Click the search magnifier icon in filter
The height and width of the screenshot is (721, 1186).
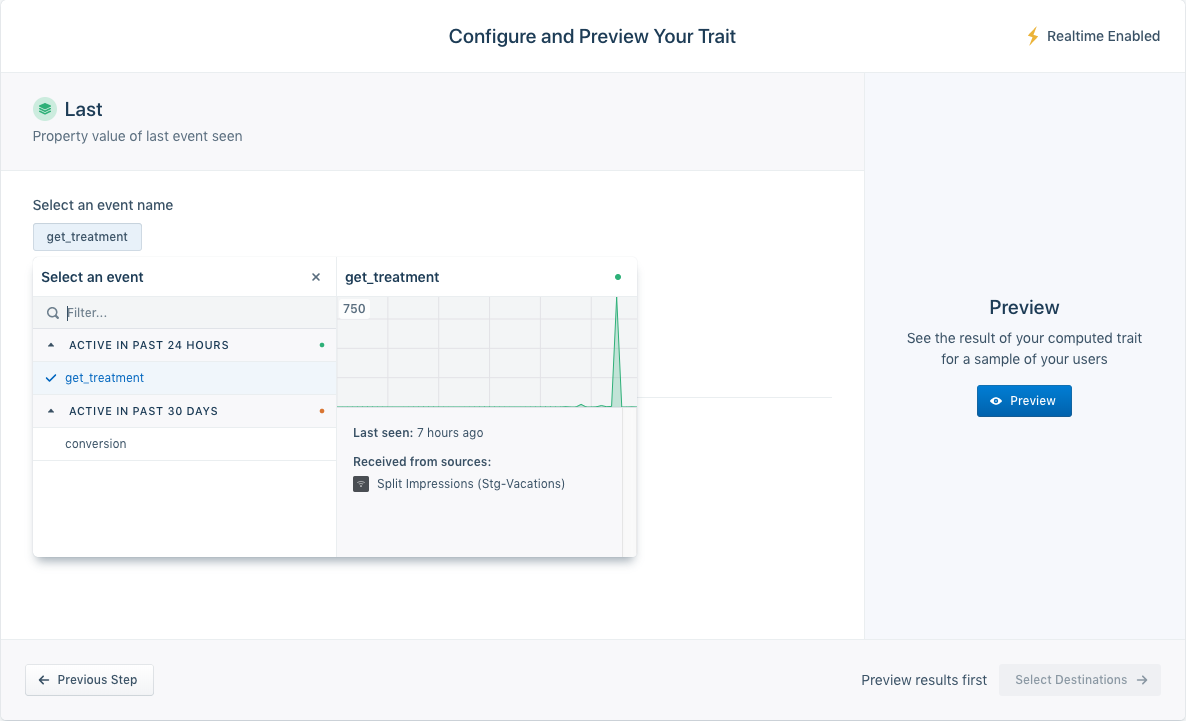click(x=53, y=313)
